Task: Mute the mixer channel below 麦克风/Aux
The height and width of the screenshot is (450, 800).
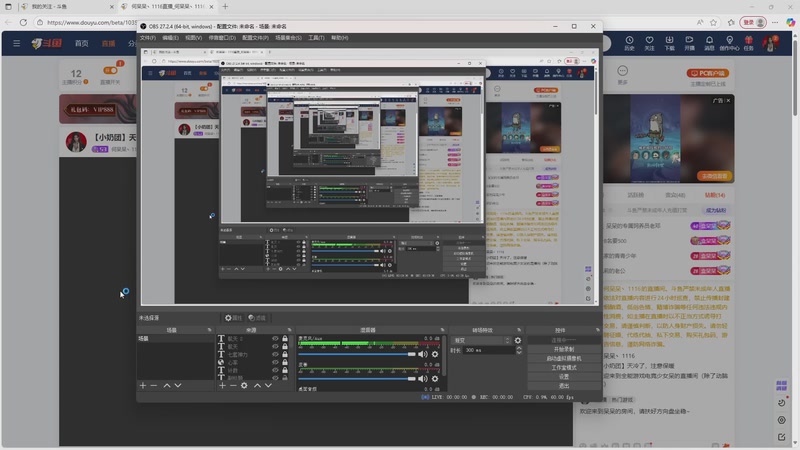Action: [x=423, y=379]
